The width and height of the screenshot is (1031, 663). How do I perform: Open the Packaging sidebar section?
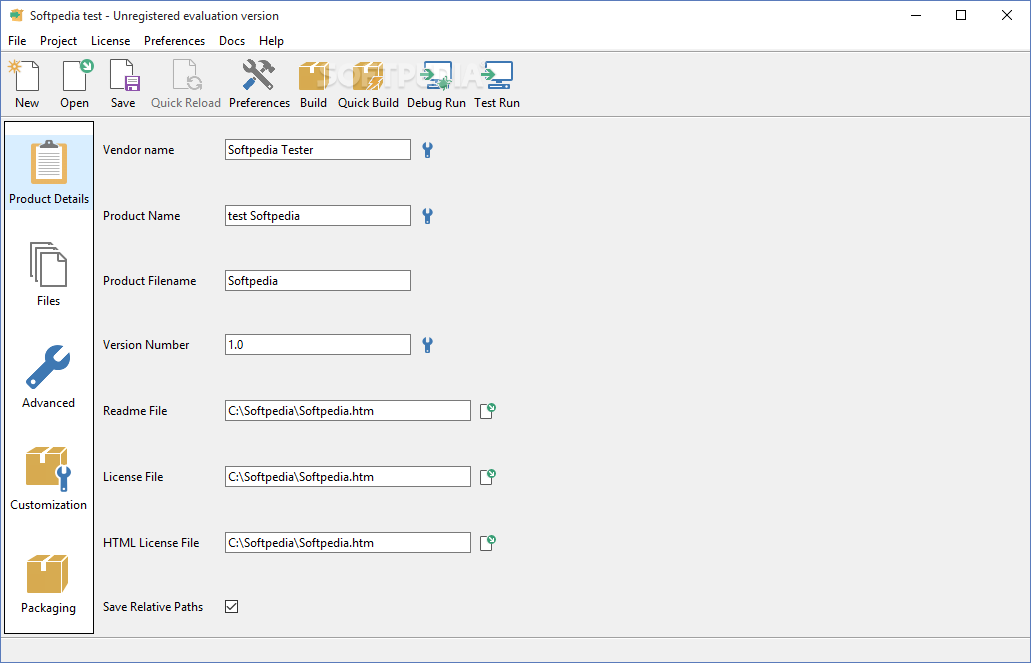tap(49, 582)
